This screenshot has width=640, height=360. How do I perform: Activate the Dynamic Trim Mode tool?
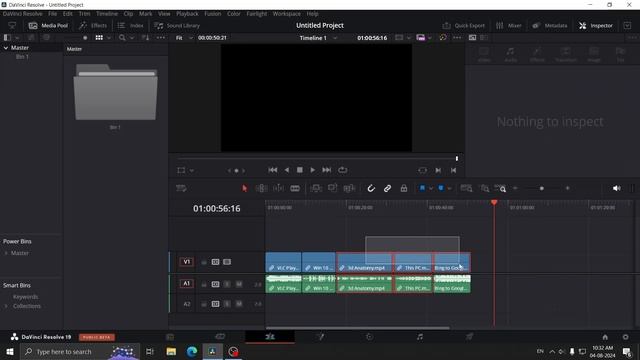point(278,188)
